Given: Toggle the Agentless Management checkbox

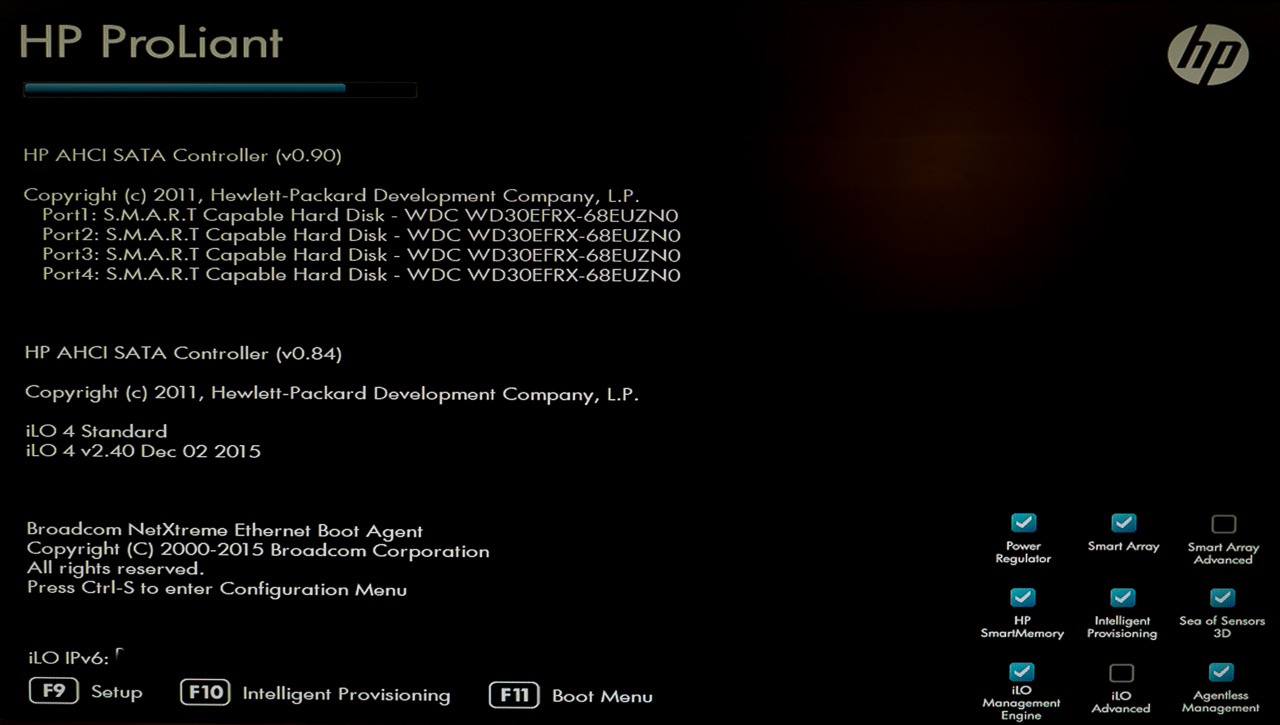Looking at the screenshot, I should coord(1221,672).
